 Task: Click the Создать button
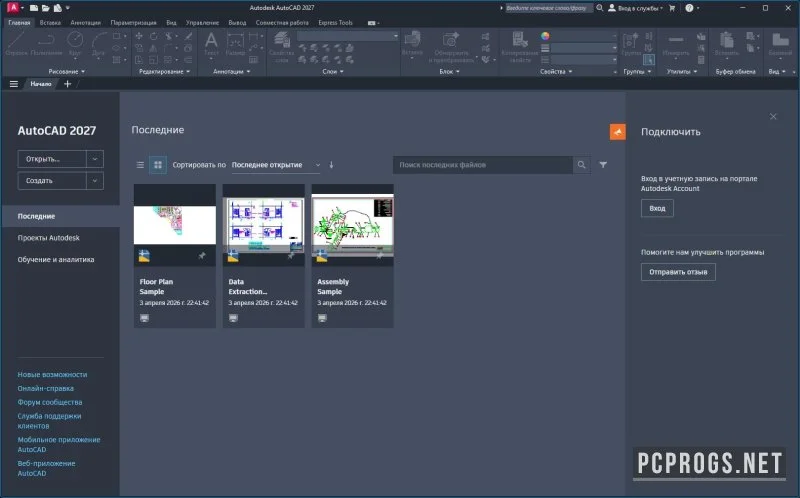[x=52, y=181]
